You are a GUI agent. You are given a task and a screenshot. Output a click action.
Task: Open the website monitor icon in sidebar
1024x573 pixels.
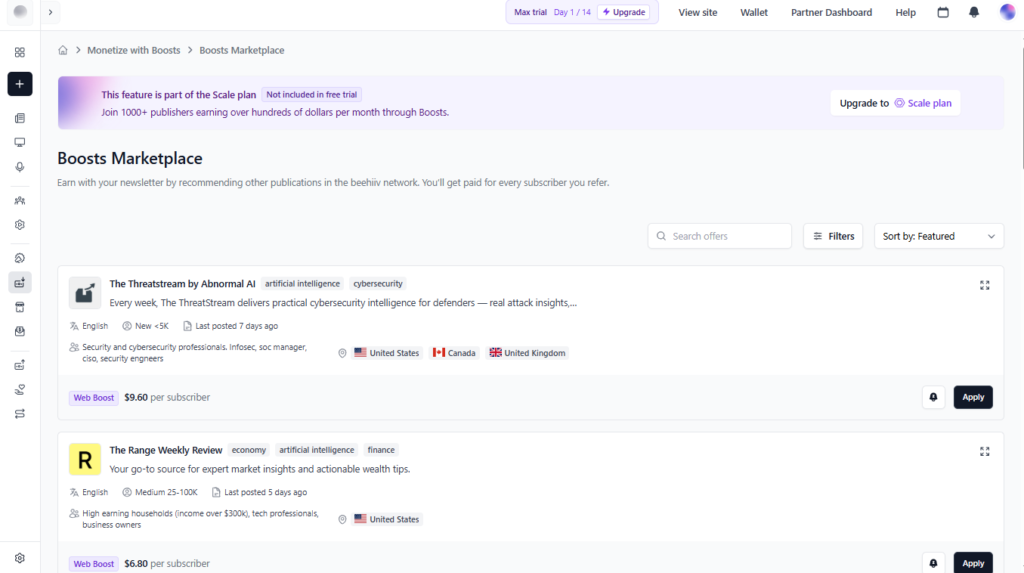(x=20, y=142)
